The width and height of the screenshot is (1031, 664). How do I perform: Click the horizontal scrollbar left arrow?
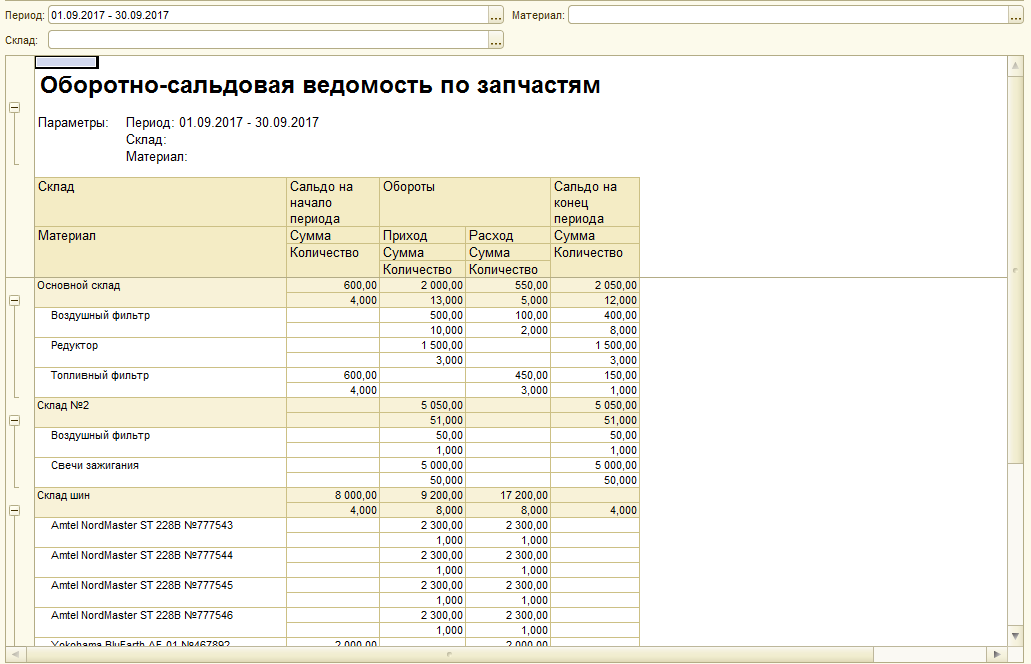point(14,654)
